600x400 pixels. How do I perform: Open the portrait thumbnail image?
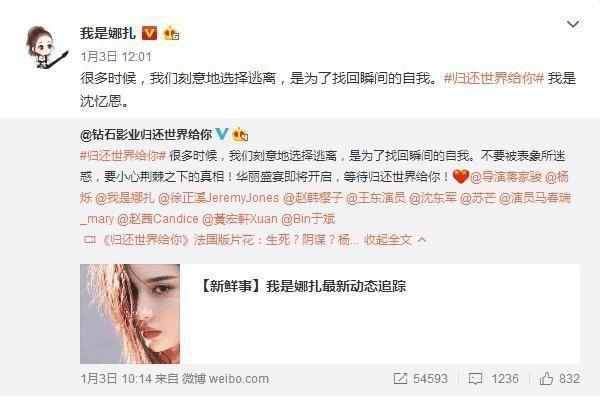[x=130, y=313]
